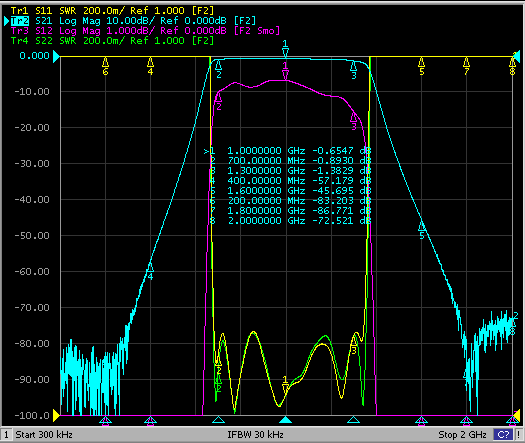
Task: Select the Tr3 S12 Log Mag trace label
Action: point(145,31)
